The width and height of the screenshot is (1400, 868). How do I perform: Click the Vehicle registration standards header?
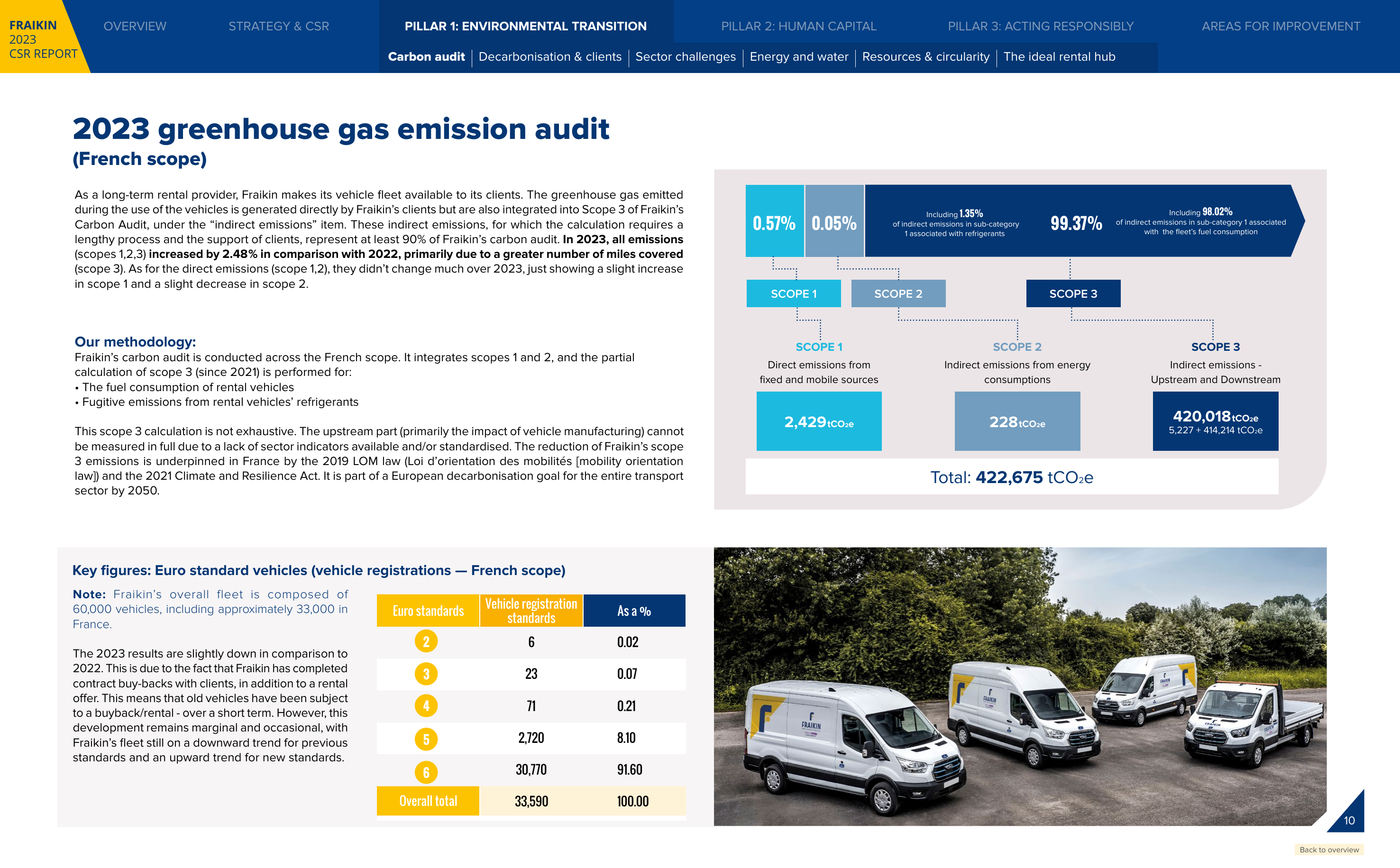click(x=531, y=610)
